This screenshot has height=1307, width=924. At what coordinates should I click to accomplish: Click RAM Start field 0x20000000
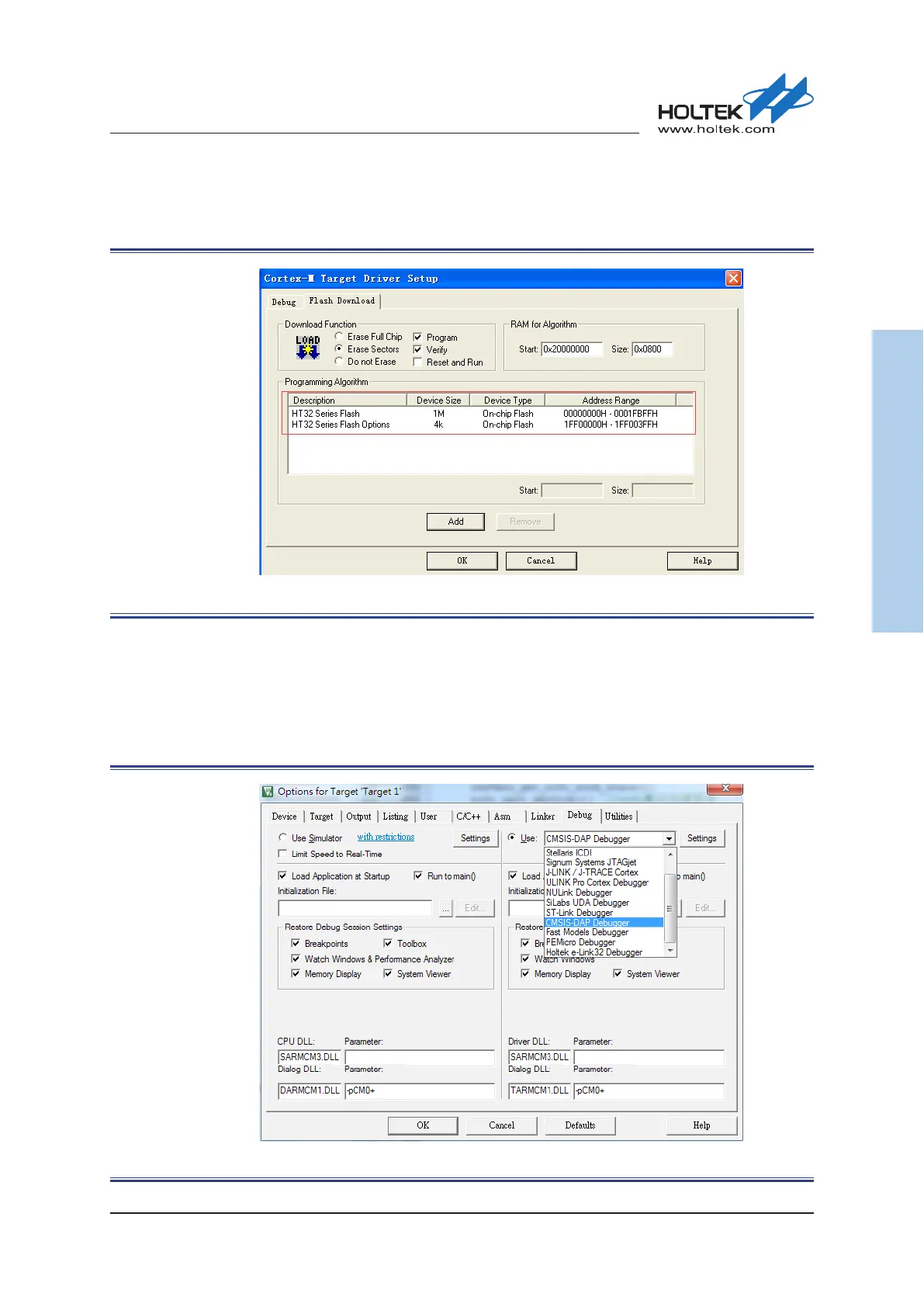click(x=572, y=349)
